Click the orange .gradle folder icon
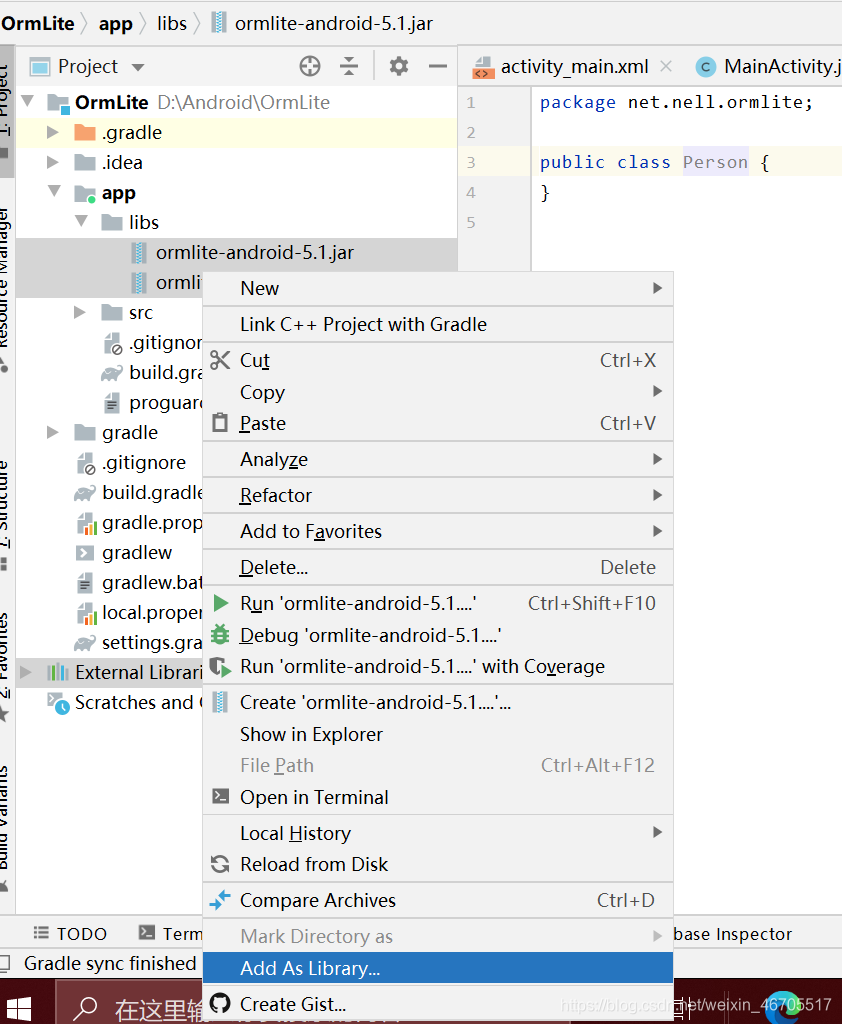Image resolution: width=842 pixels, height=1024 pixels. [85, 133]
